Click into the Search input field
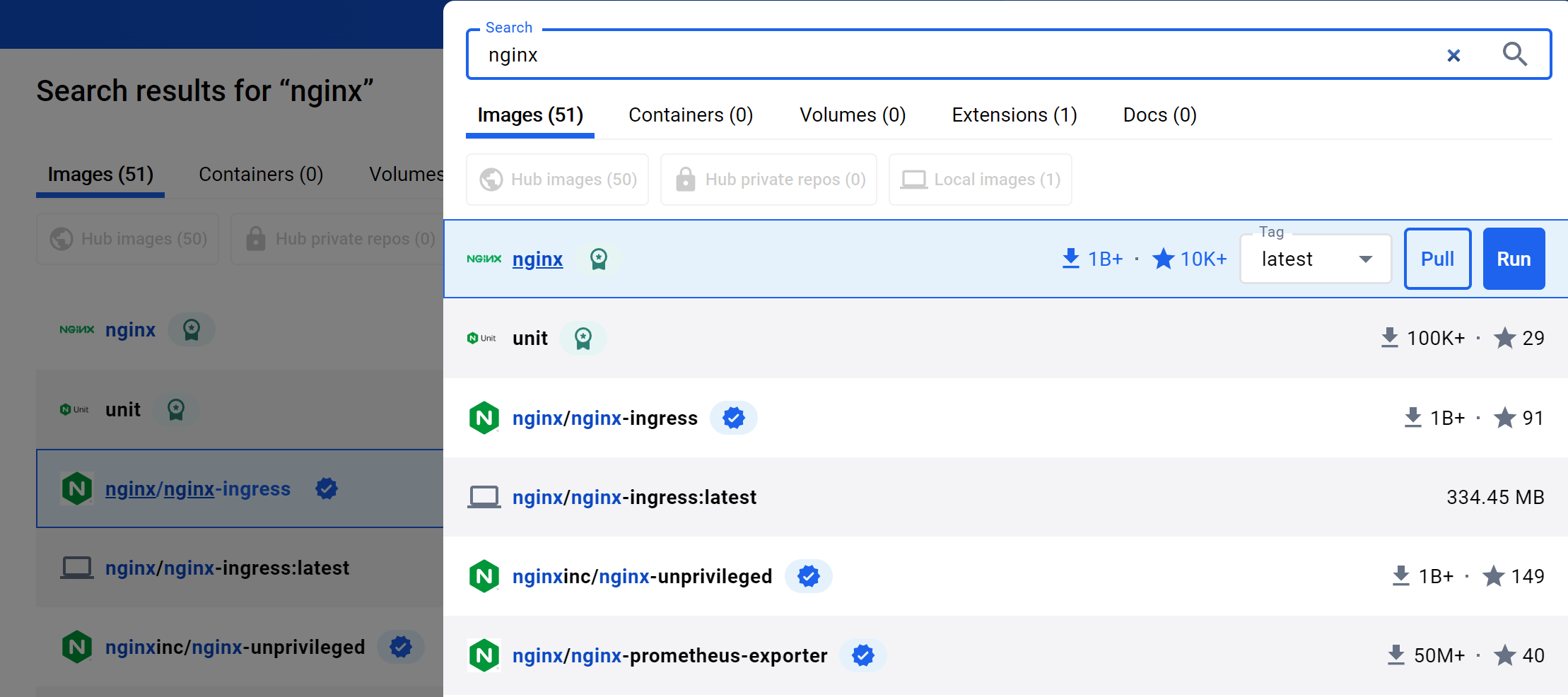This screenshot has width=1568, height=697. [919, 55]
